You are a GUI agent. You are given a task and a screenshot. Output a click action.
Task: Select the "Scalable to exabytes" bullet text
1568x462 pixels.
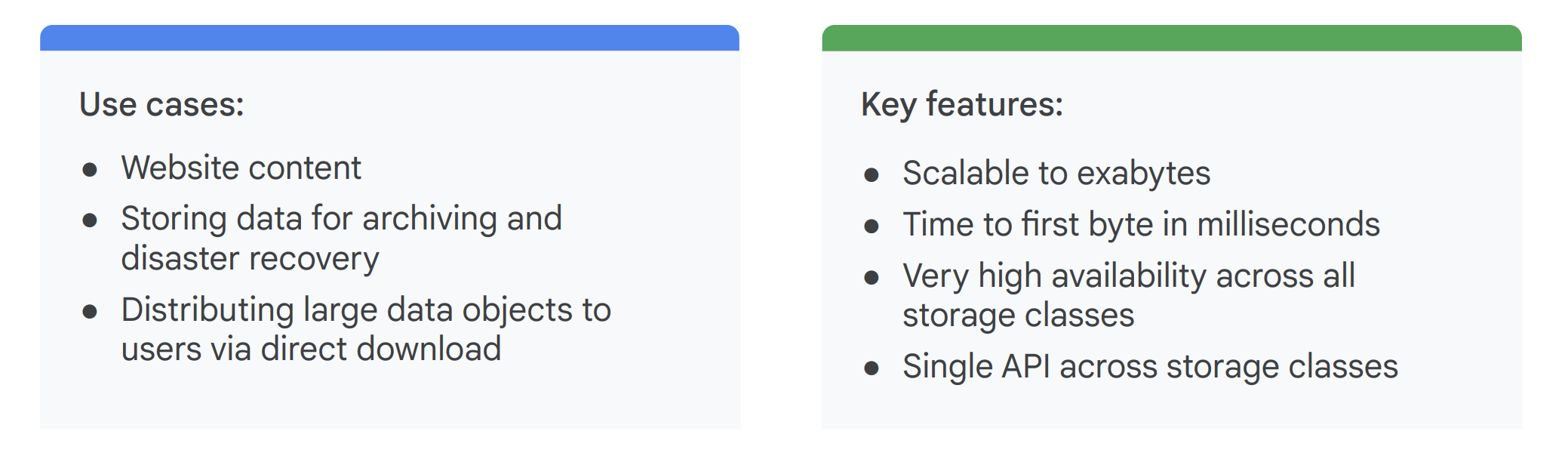1056,174
